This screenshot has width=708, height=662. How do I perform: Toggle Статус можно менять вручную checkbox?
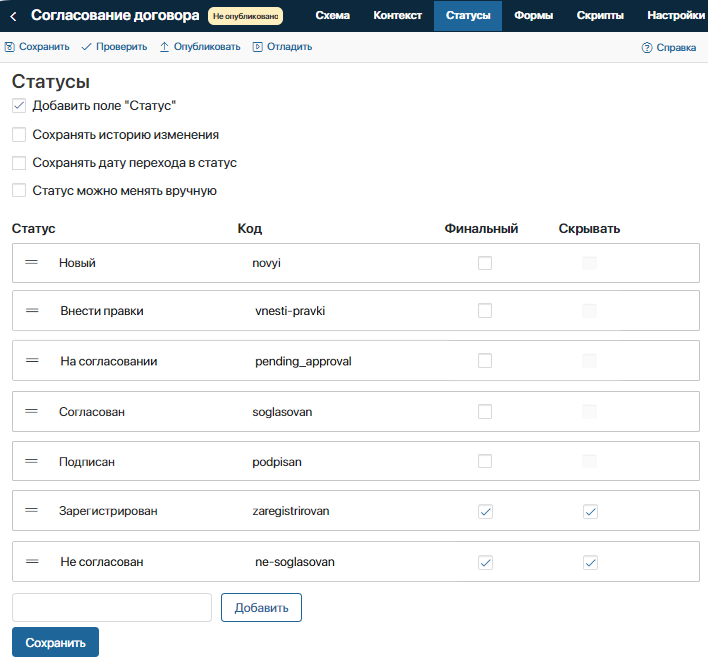19,190
